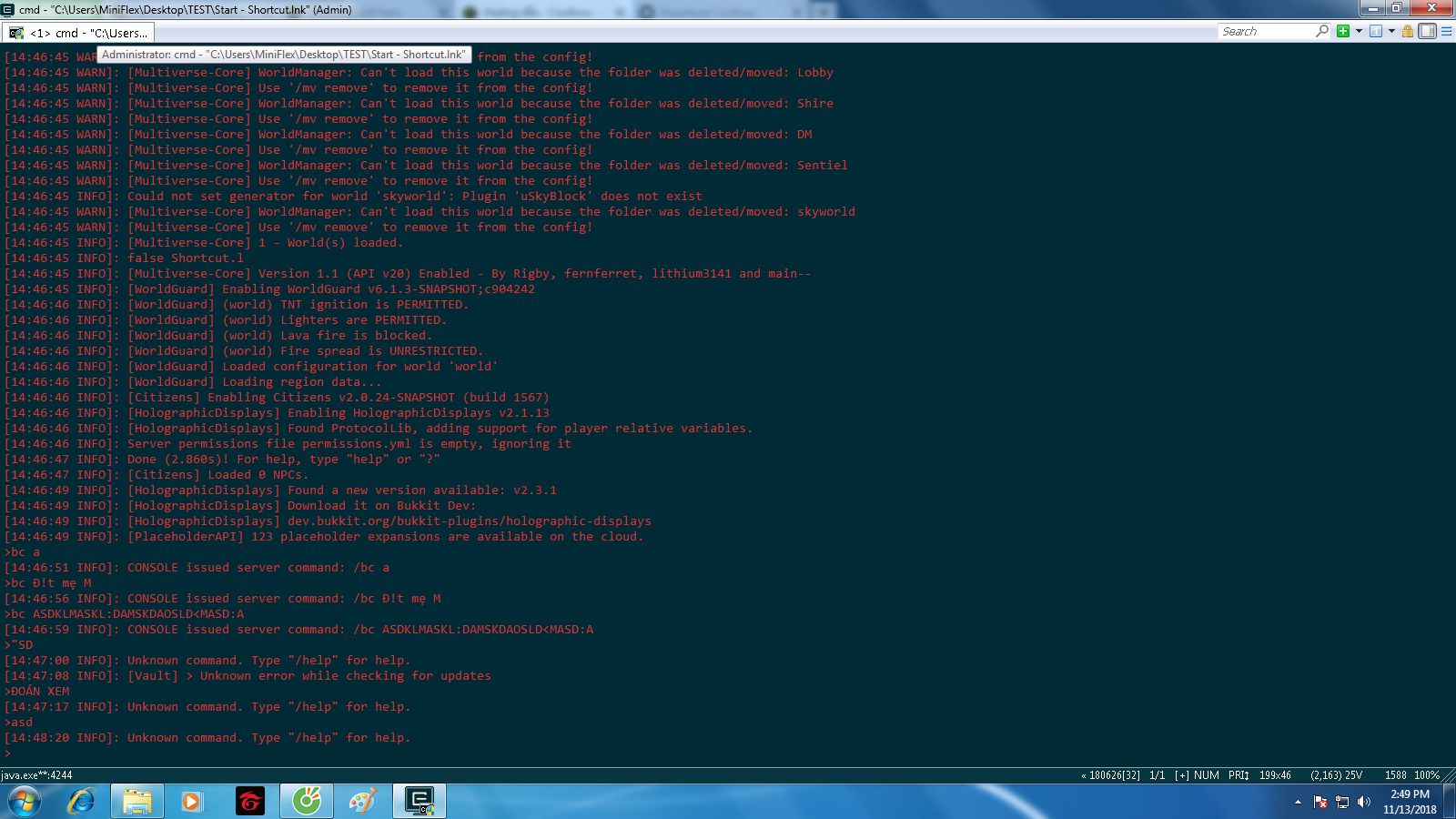Click 'permissions.yml is empty' log line
This screenshot has width=1456, height=819.
(288, 444)
